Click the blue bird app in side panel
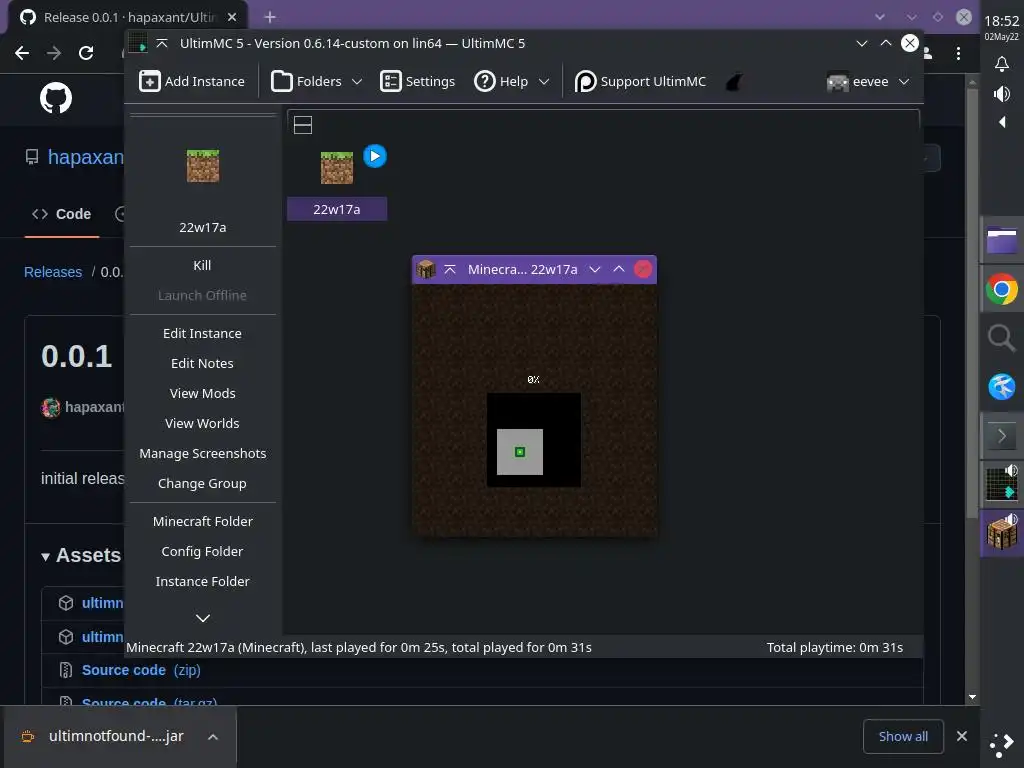This screenshot has width=1024, height=768. click(1002, 387)
